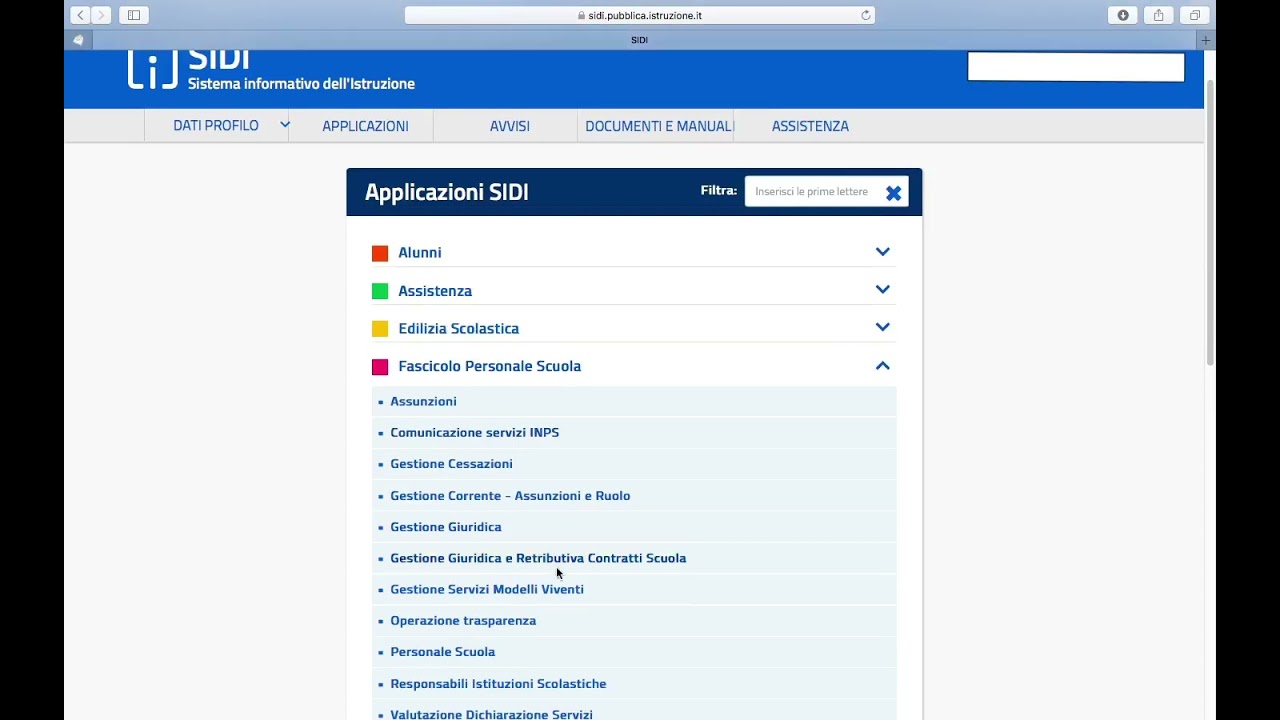This screenshot has height=720, width=1280.
Task: Select the SIDI browser tab
Action: [x=640, y=40]
